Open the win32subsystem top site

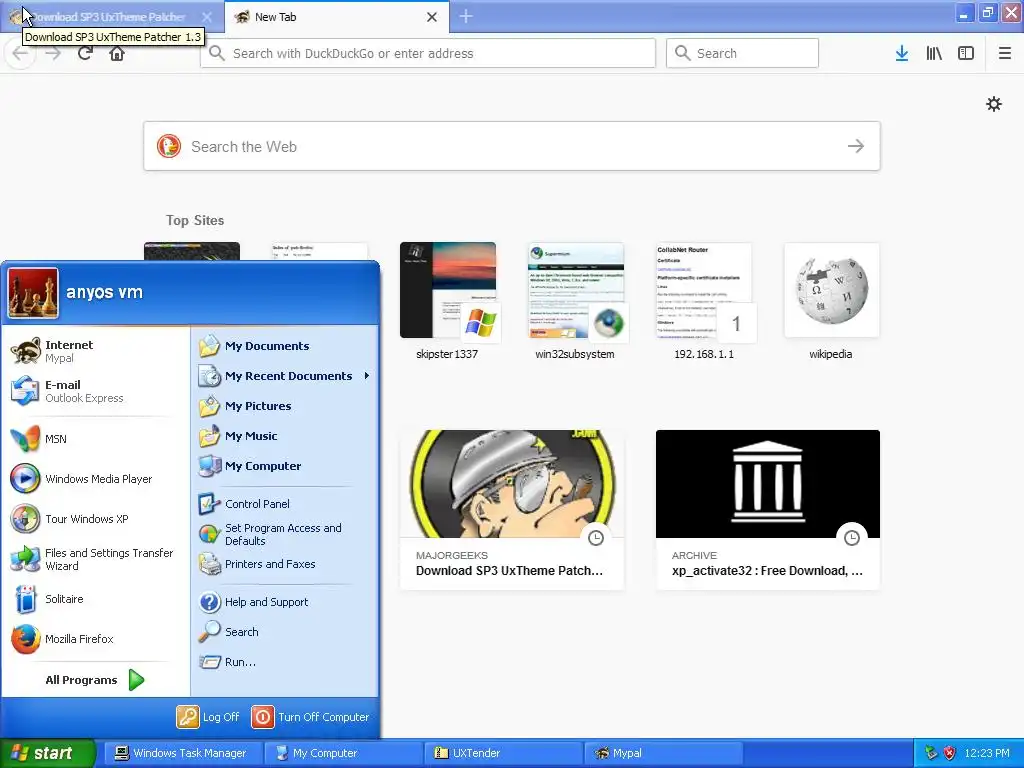click(x=575, y=302)
